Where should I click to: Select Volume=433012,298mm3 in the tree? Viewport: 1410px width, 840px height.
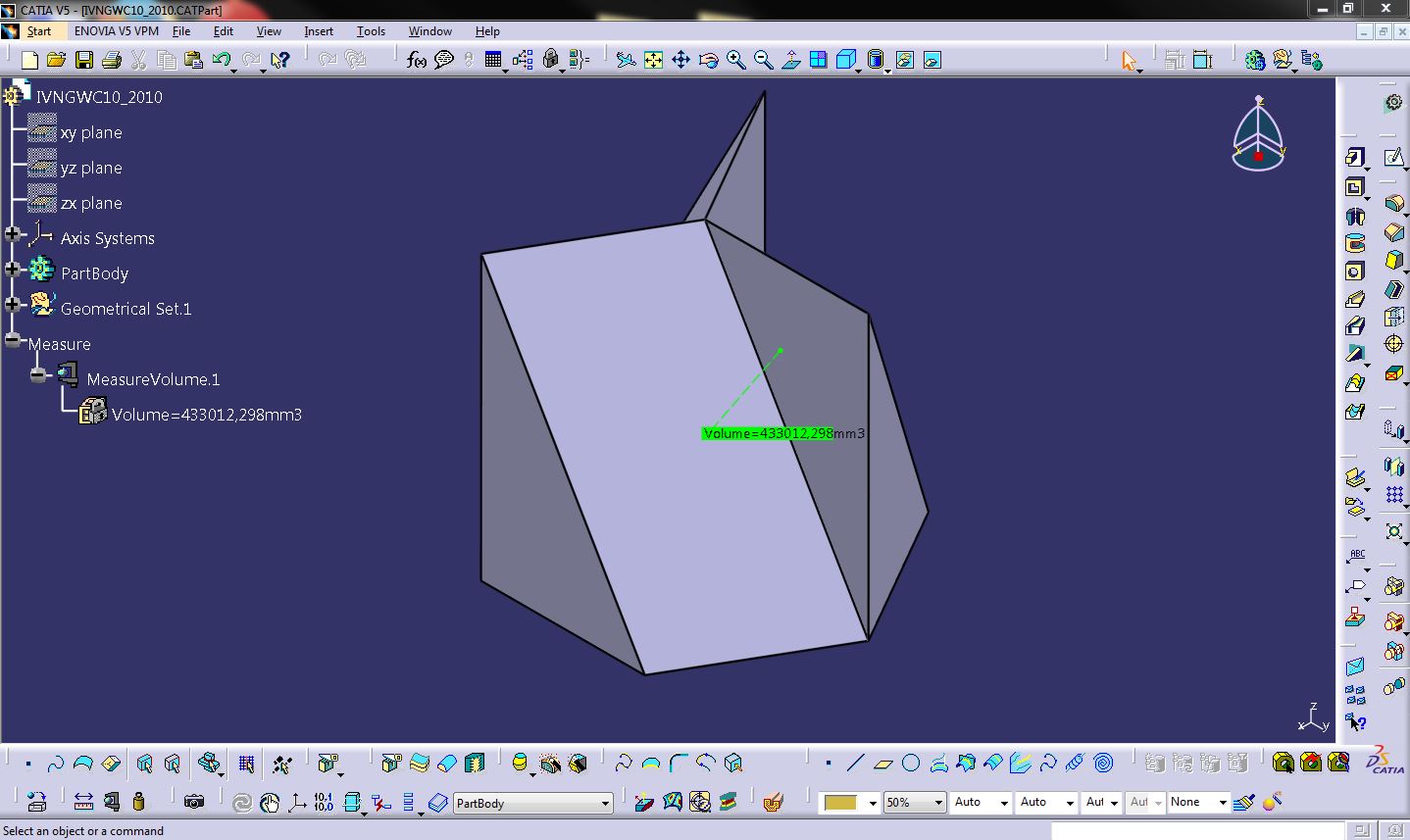point(207,415)
